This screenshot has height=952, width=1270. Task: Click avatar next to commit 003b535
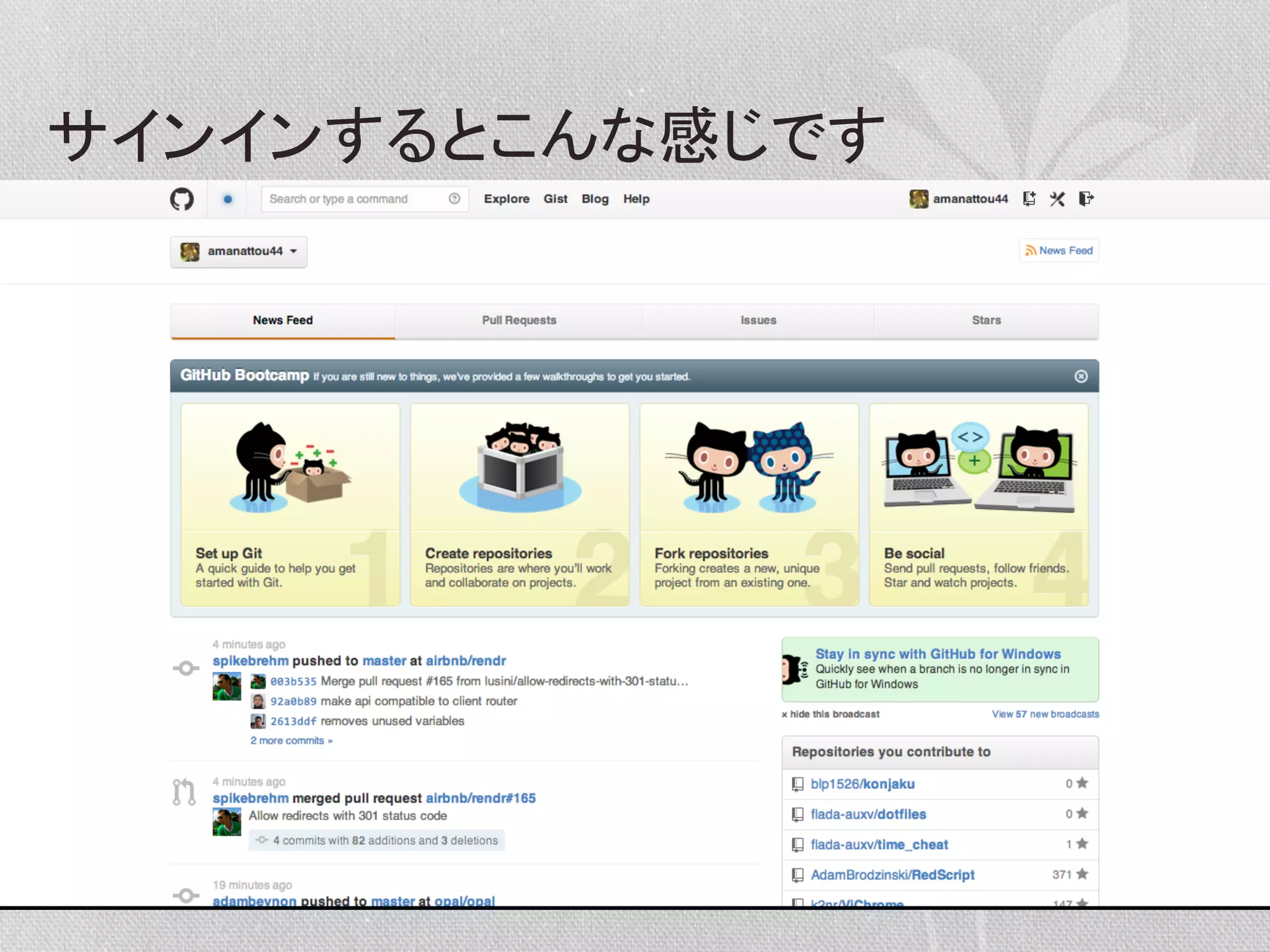click(x=258, y=682)
